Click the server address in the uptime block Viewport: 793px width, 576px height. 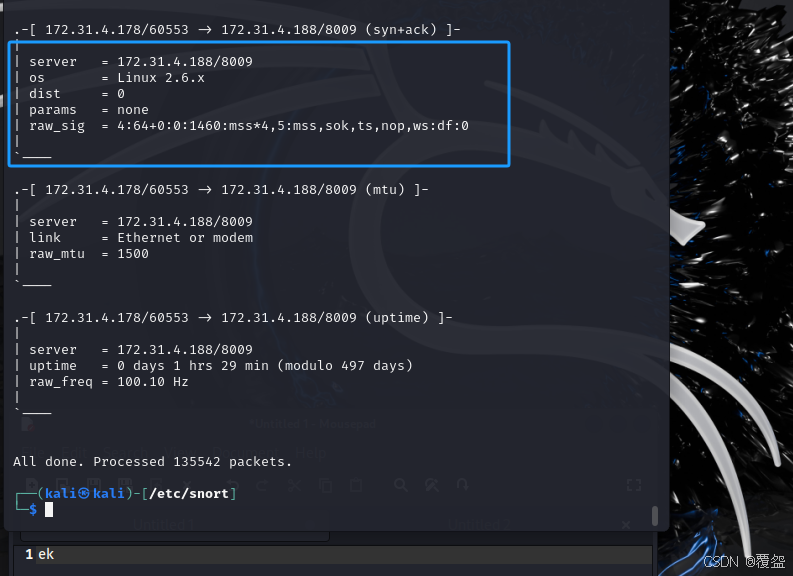click(x=185, y=349)
